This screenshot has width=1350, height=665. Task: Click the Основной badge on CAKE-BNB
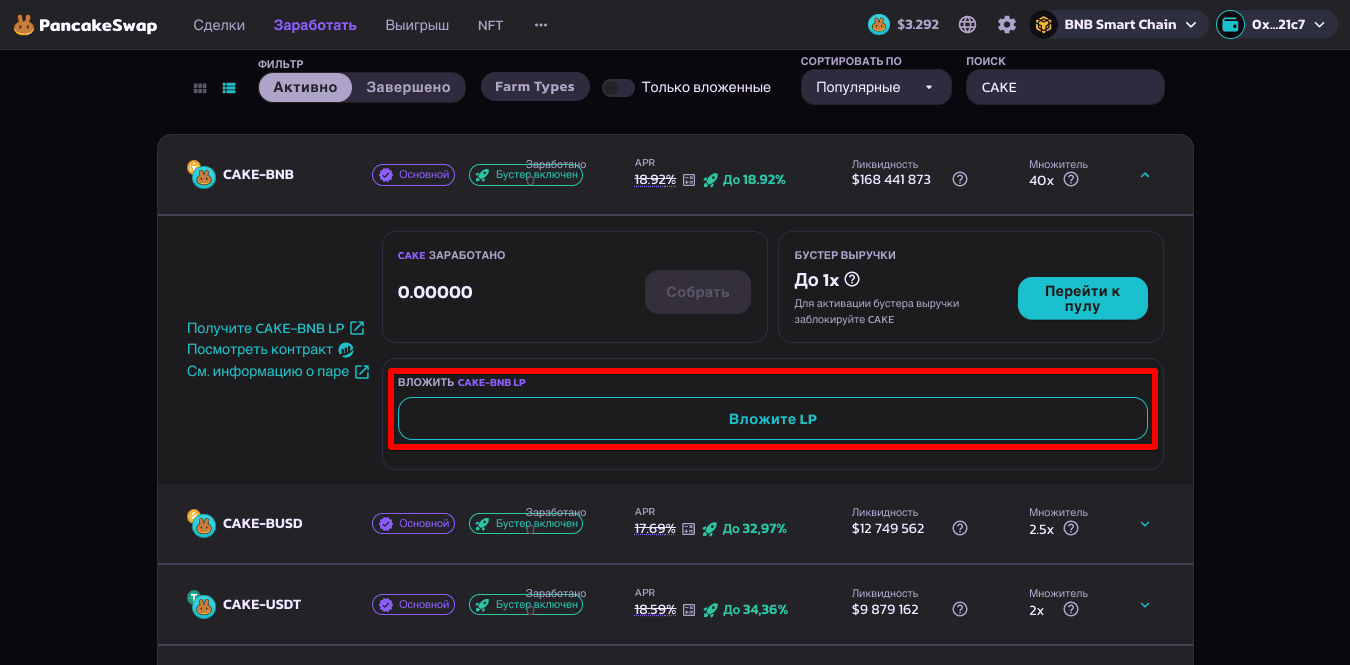pos(413,175)
